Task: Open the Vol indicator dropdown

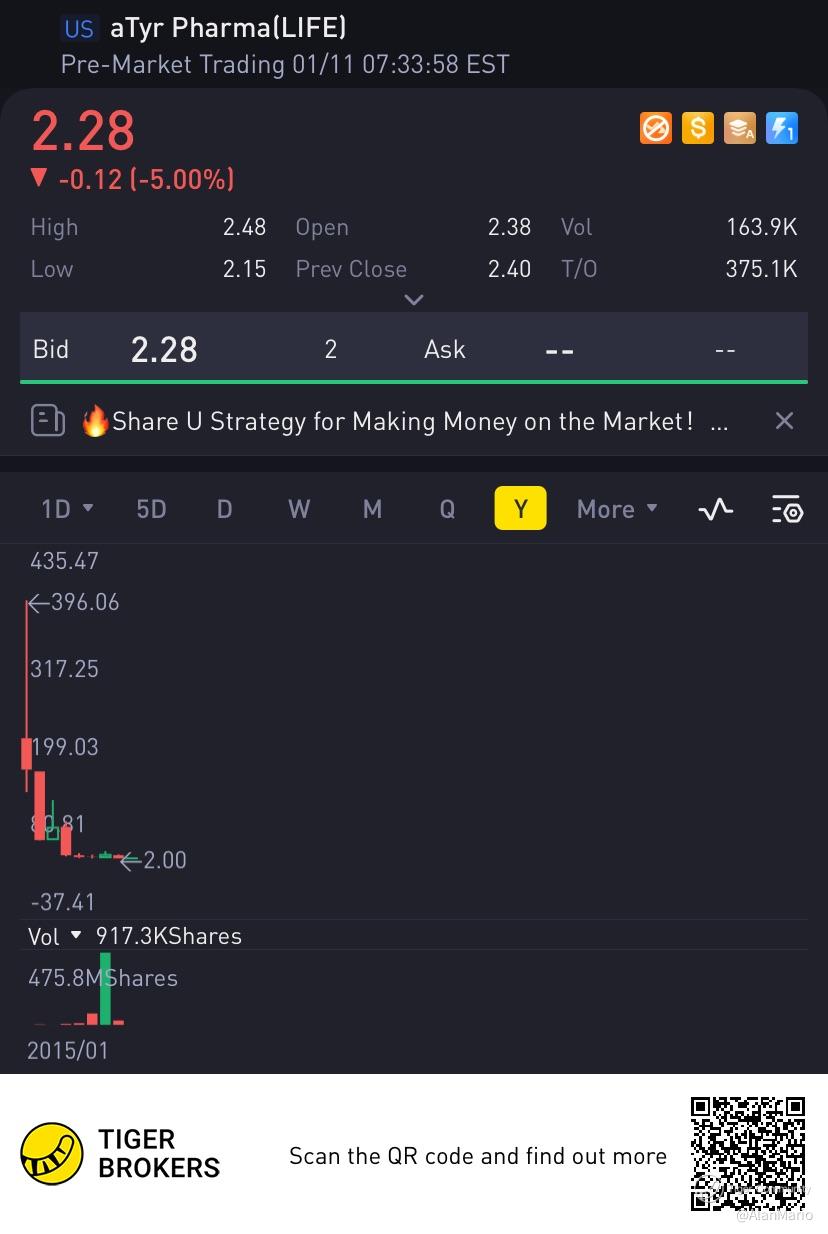Action: click(x=57, y=936)
